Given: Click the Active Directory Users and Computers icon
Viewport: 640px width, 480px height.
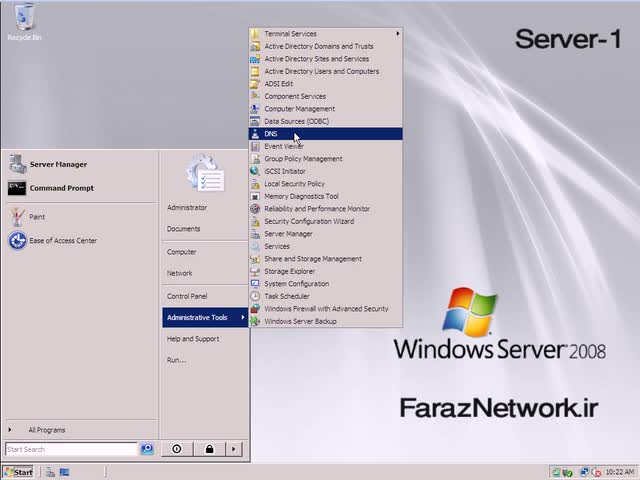Looking at the screenshot, I should pos(255,71).
